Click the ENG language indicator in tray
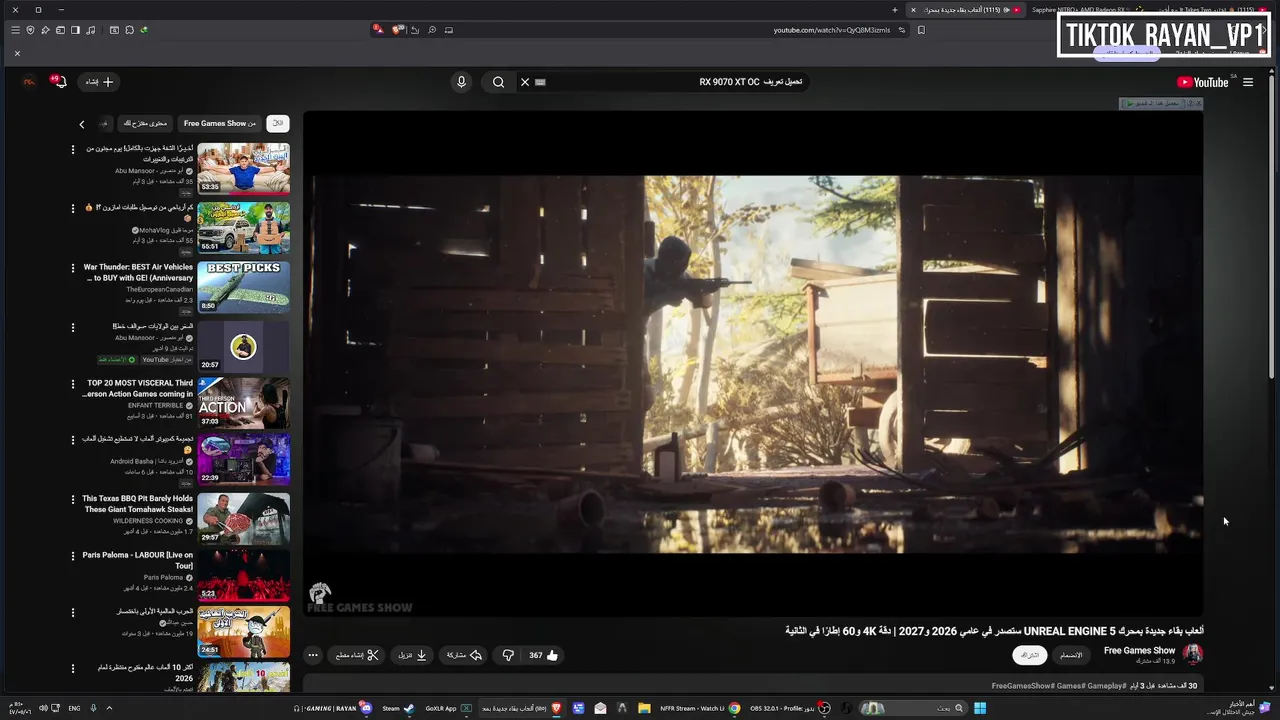 (74, 708)
